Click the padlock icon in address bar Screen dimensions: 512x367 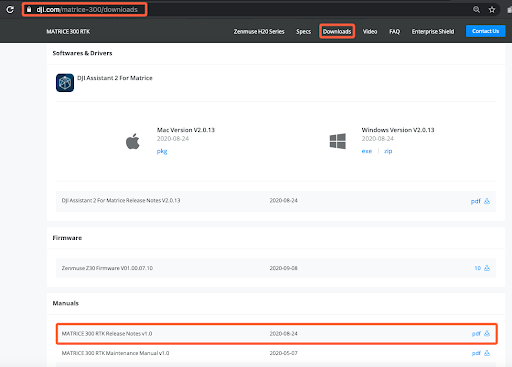pos(29,10)
